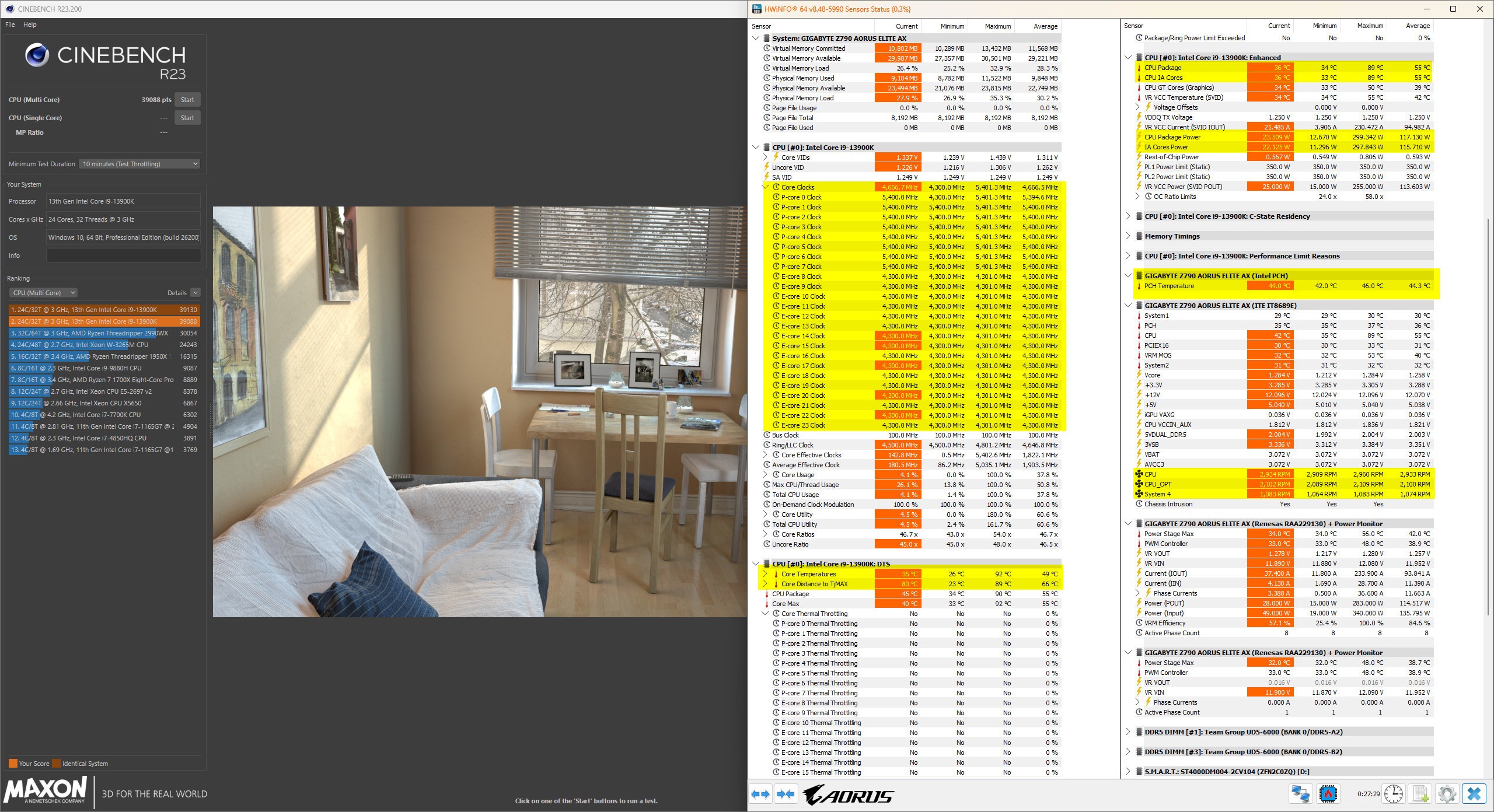Start the CPU (Multi Core) test
The height and width of the screenshot is (812, 1494).
[187, 100]
